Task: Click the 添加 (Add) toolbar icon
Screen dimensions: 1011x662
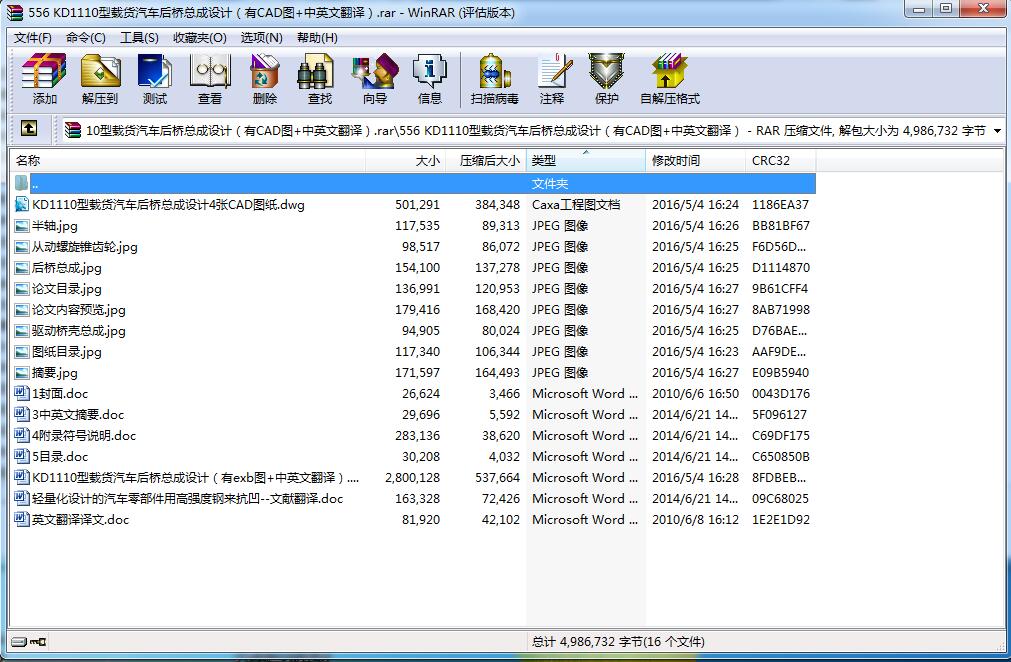Action: point(44,71)
